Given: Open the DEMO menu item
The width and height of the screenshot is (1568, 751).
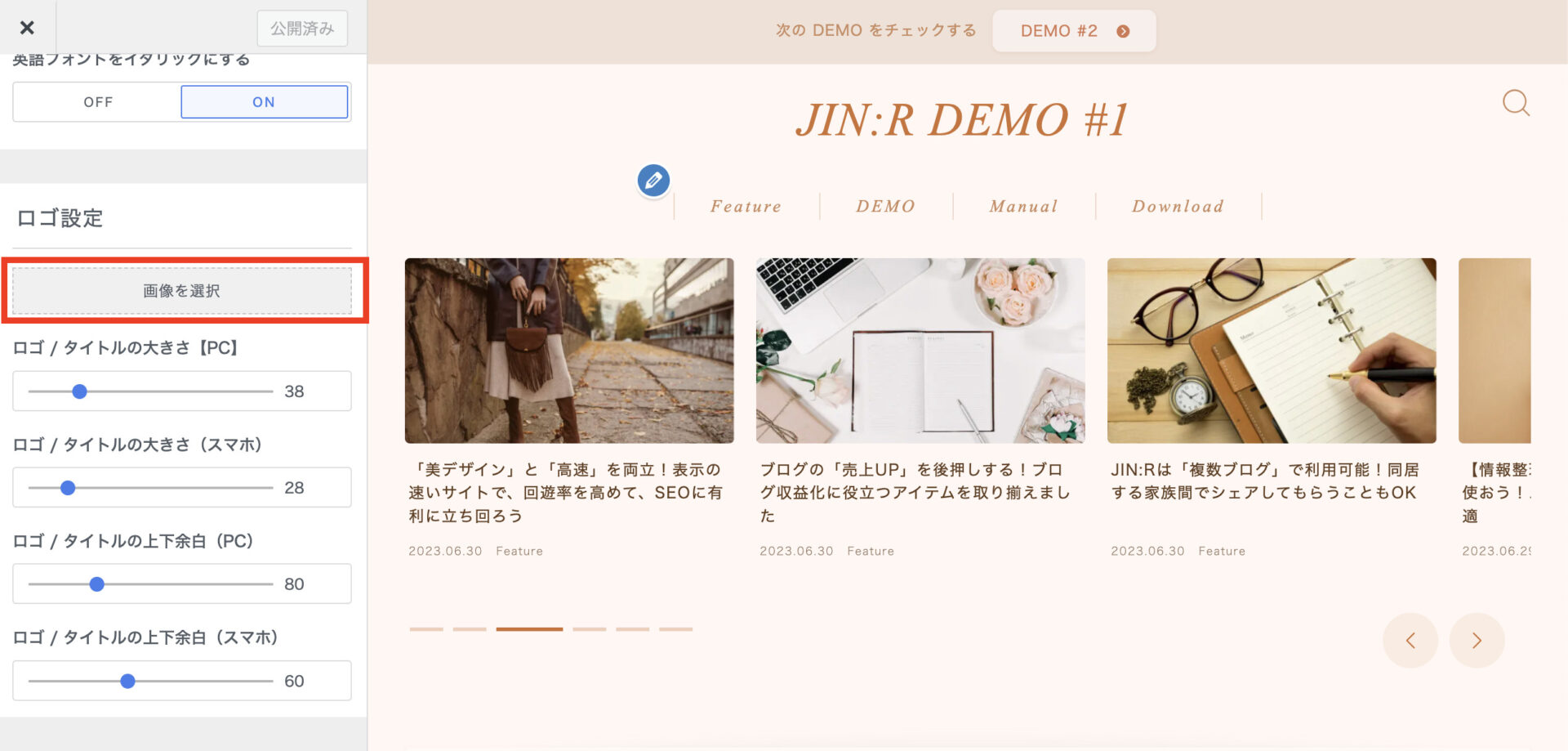Looking at the screenshot, I should 885,207.
